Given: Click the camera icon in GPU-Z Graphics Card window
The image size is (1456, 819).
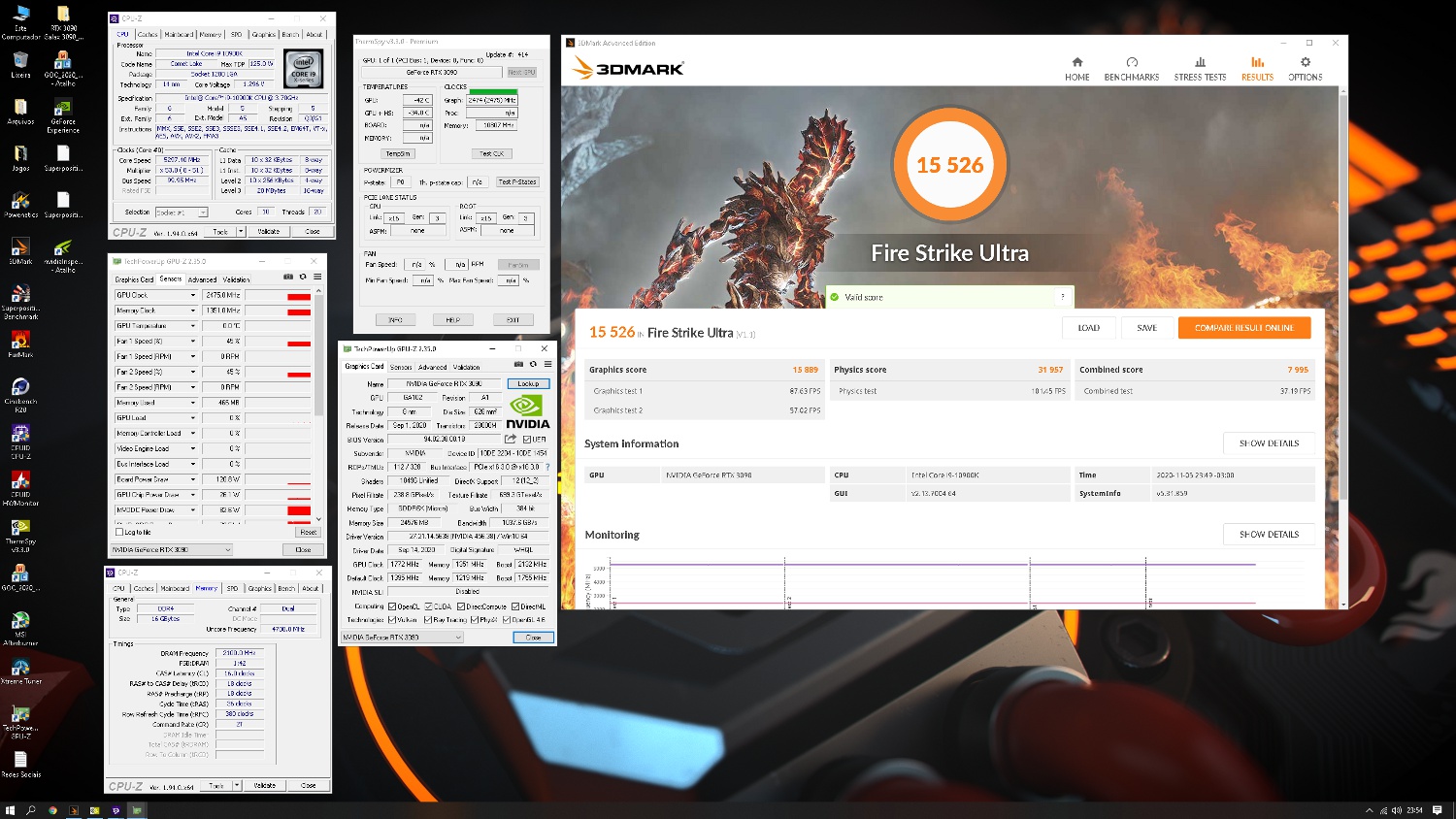Looking at the screenshot, I should (x=518, y=364).
